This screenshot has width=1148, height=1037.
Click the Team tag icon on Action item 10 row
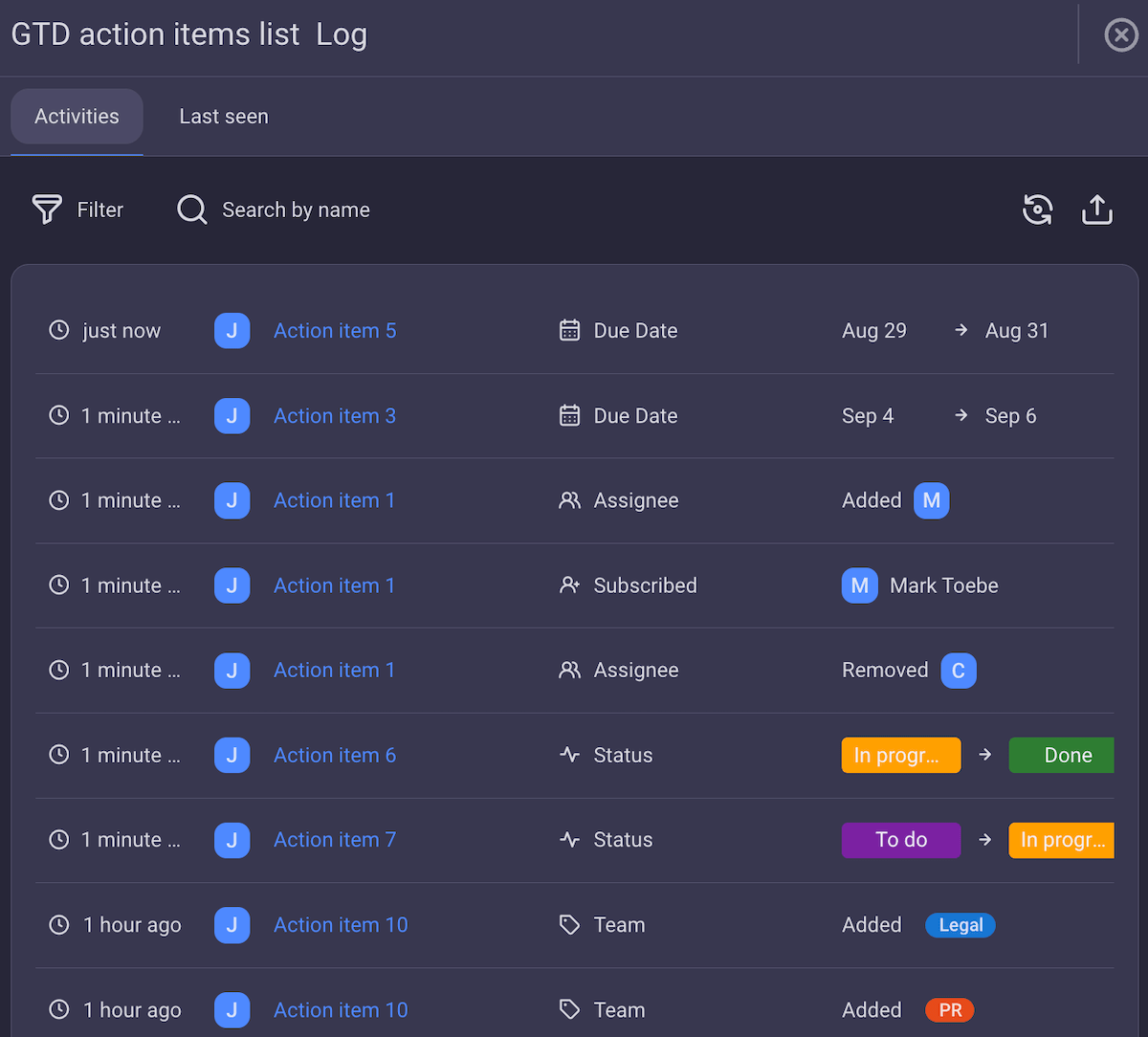coord(570,925)
